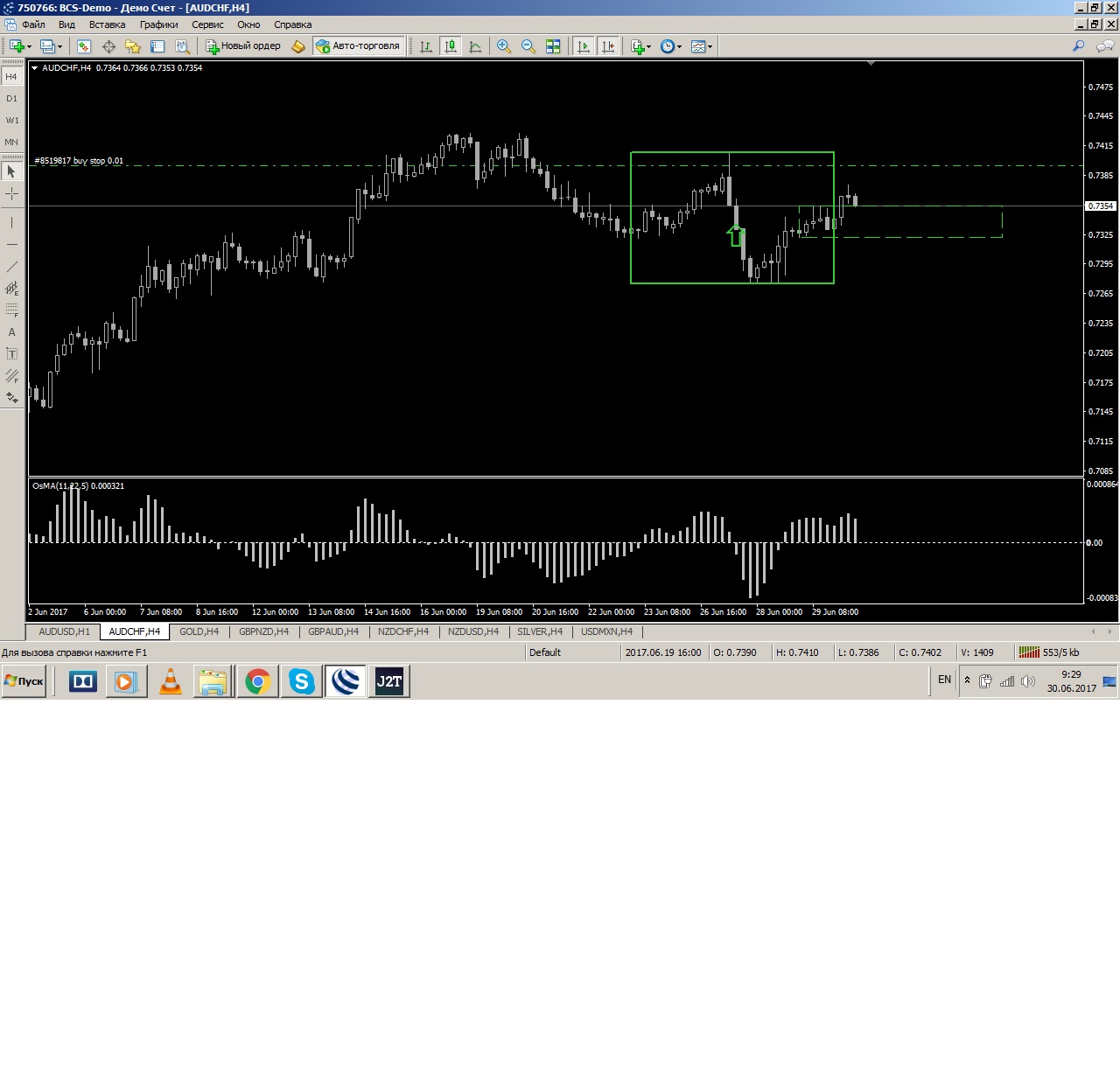Open the Сервис menu
This screenshot has height=1088, width=1120.
click(207, 24)
